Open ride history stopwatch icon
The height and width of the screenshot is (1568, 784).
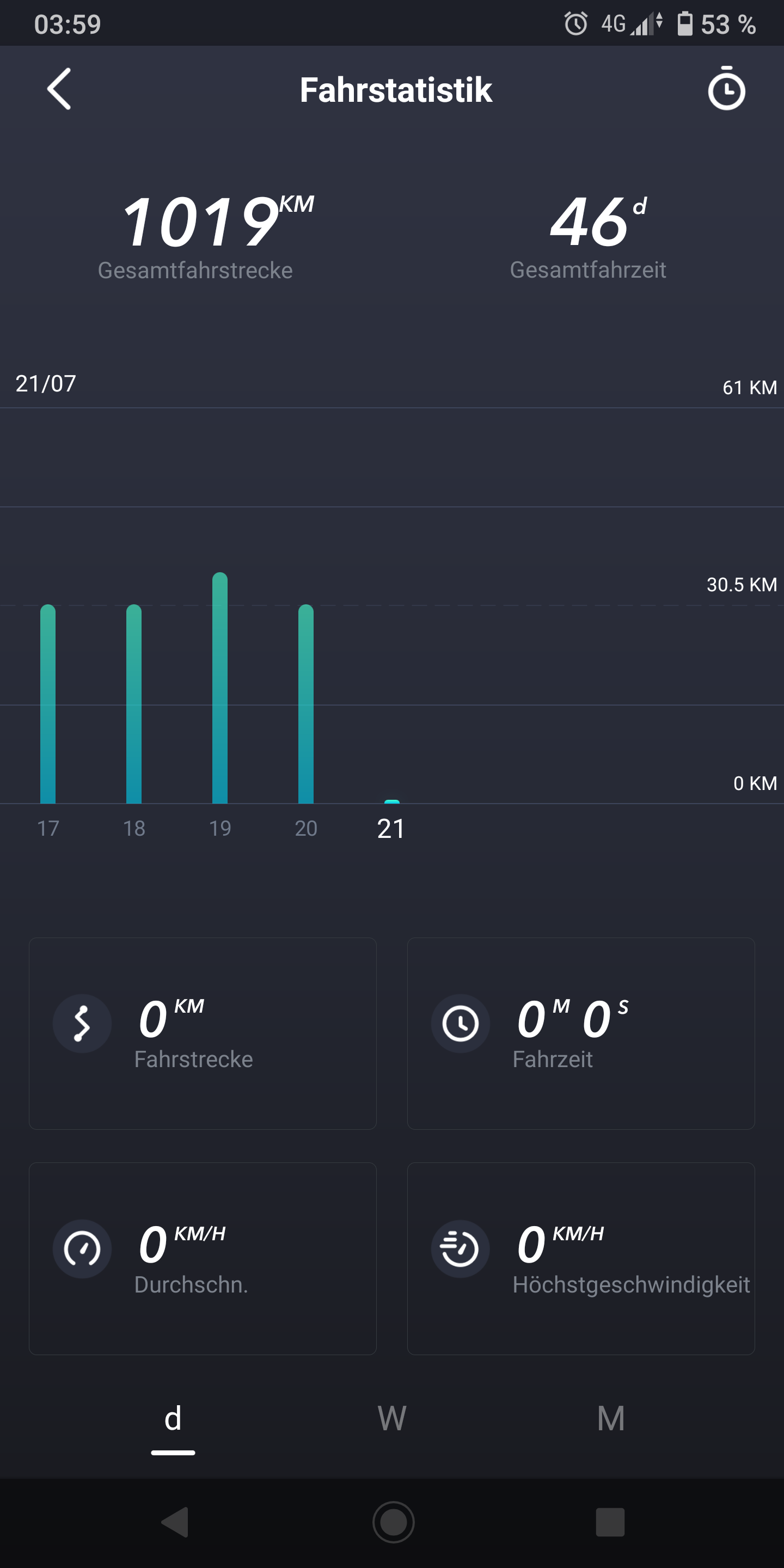click(726, 89)
